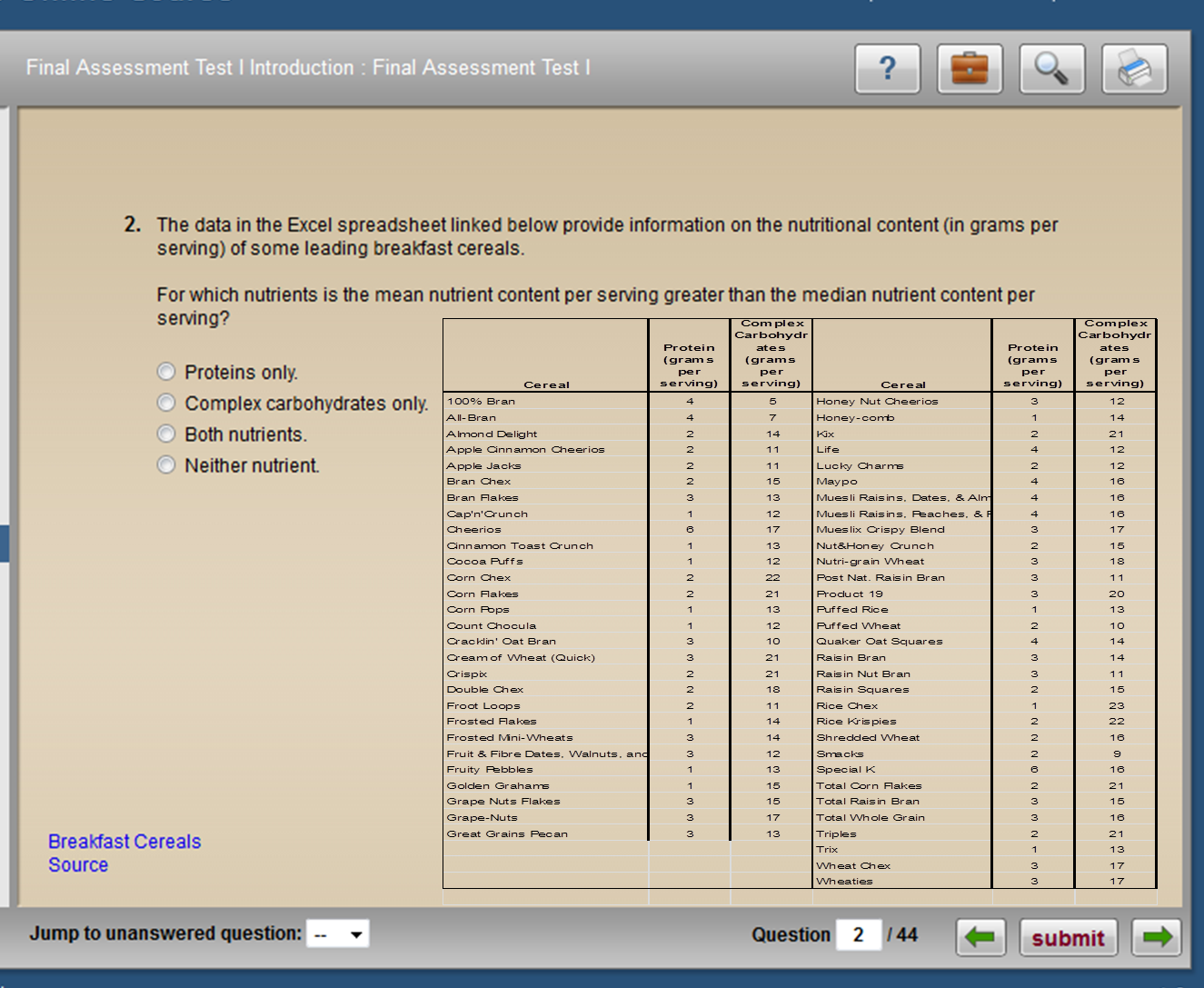Select the "Proteins only" answer

(166, 372)
